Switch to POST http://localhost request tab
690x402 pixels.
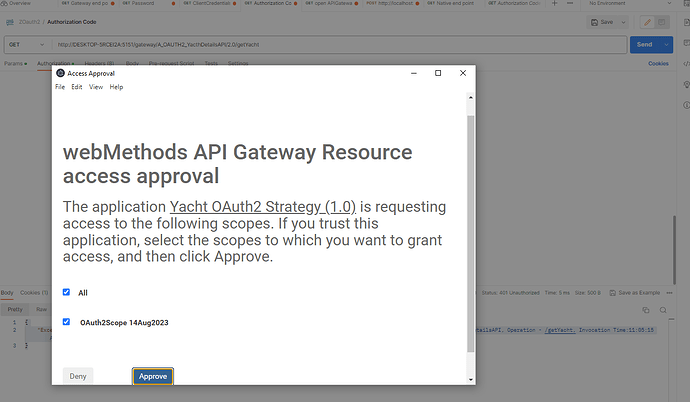click(392, 3)
